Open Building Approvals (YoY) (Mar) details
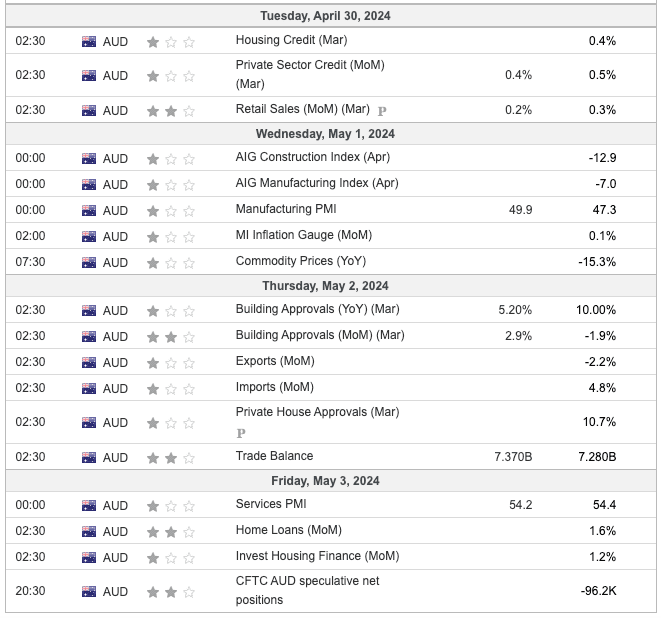The image size is (661, 618). 317,310
